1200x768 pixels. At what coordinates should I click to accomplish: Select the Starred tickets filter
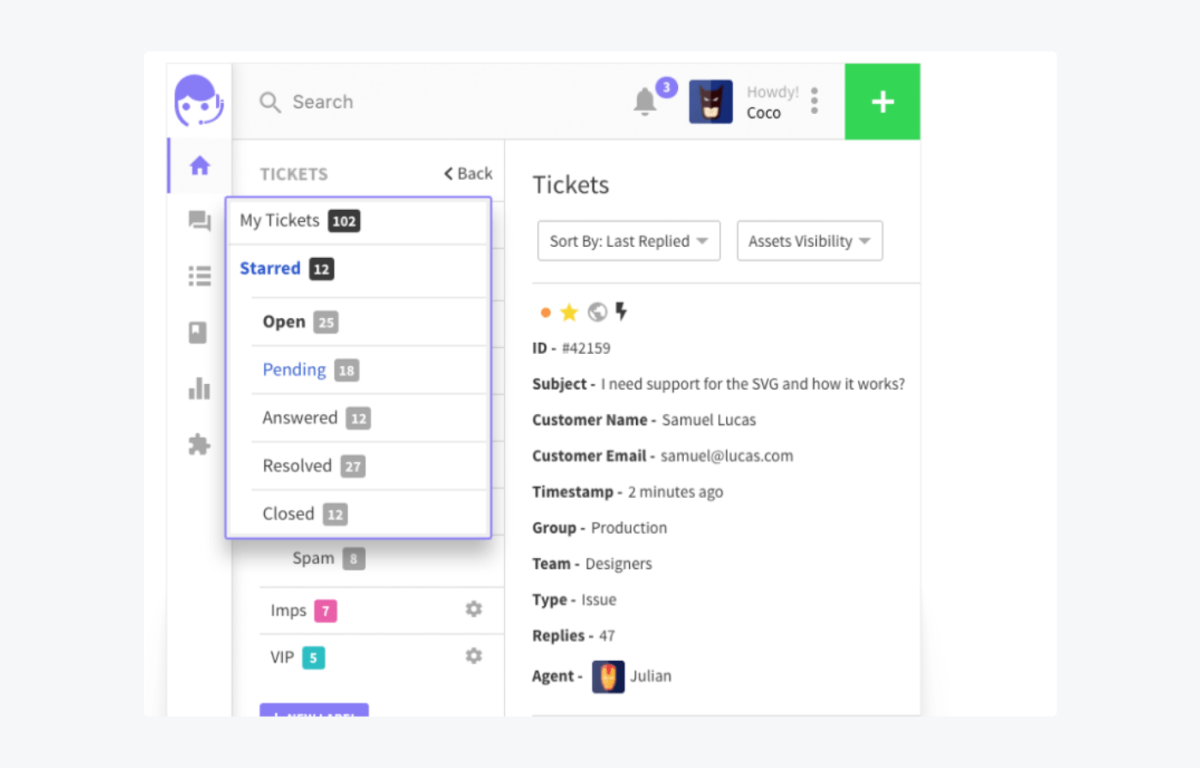(269, 268)
